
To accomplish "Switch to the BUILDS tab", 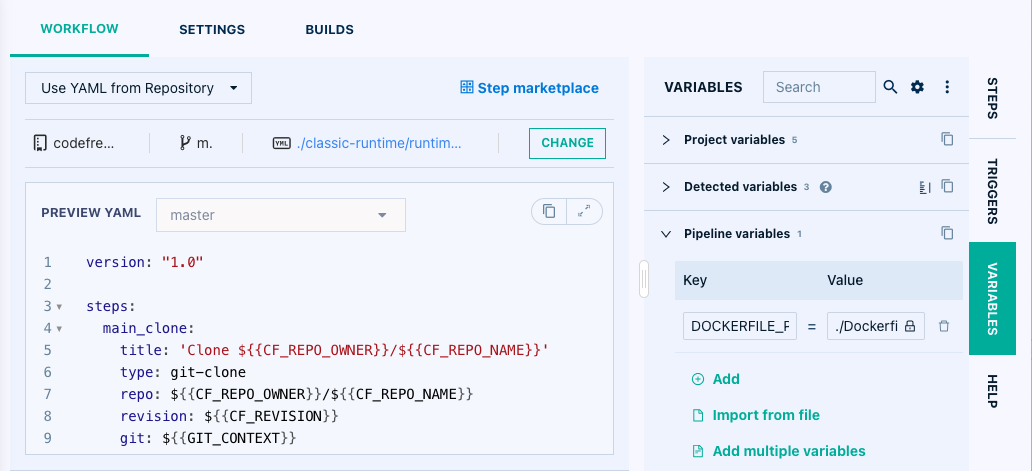I will (329, 30).
